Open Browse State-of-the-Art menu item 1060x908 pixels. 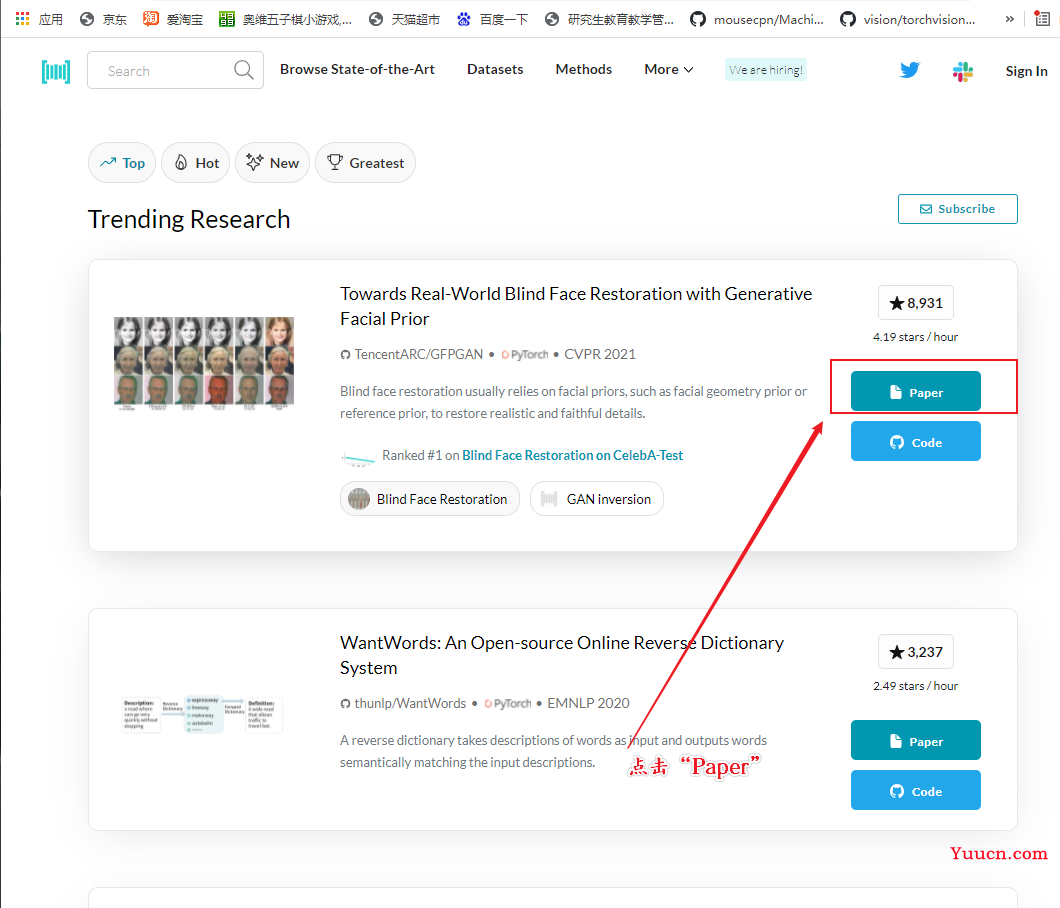[x=357, y=69]
